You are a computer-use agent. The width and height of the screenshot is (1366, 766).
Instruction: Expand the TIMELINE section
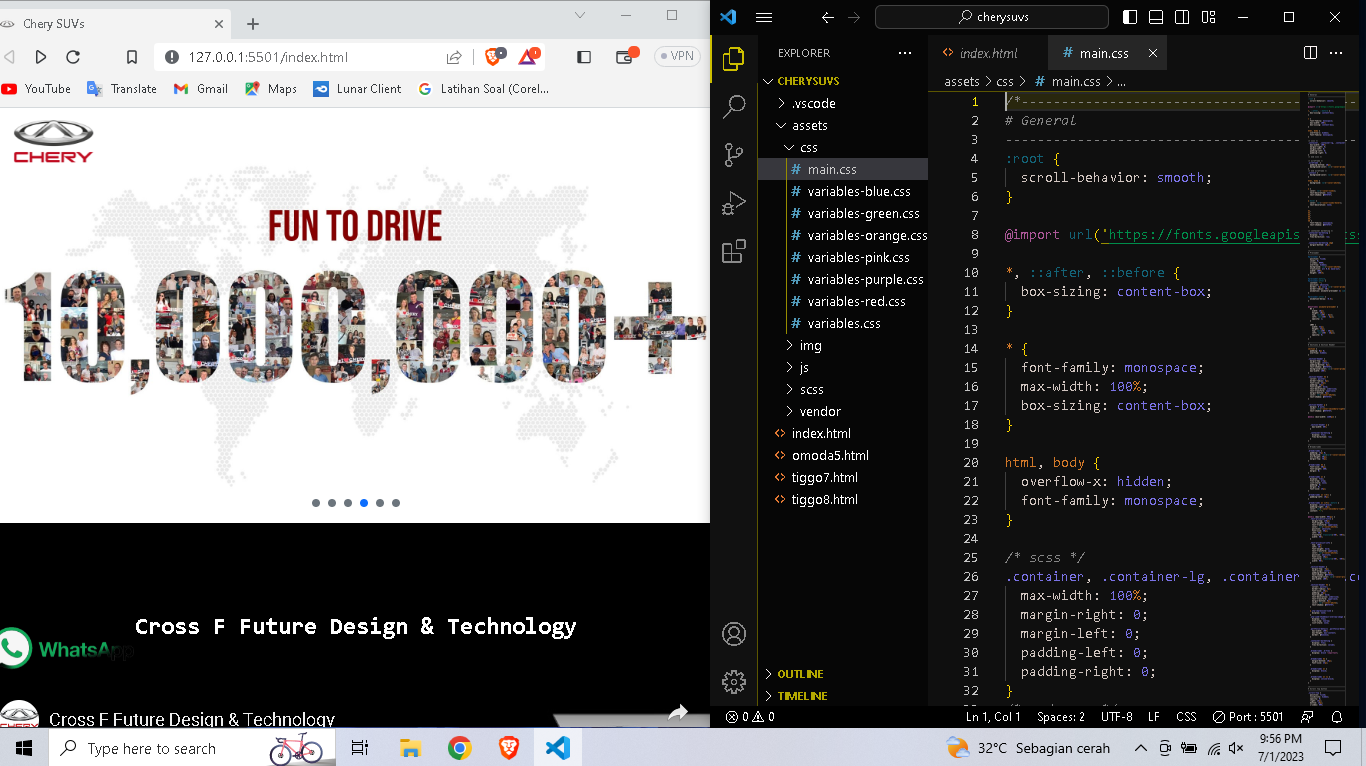point(843,696)
